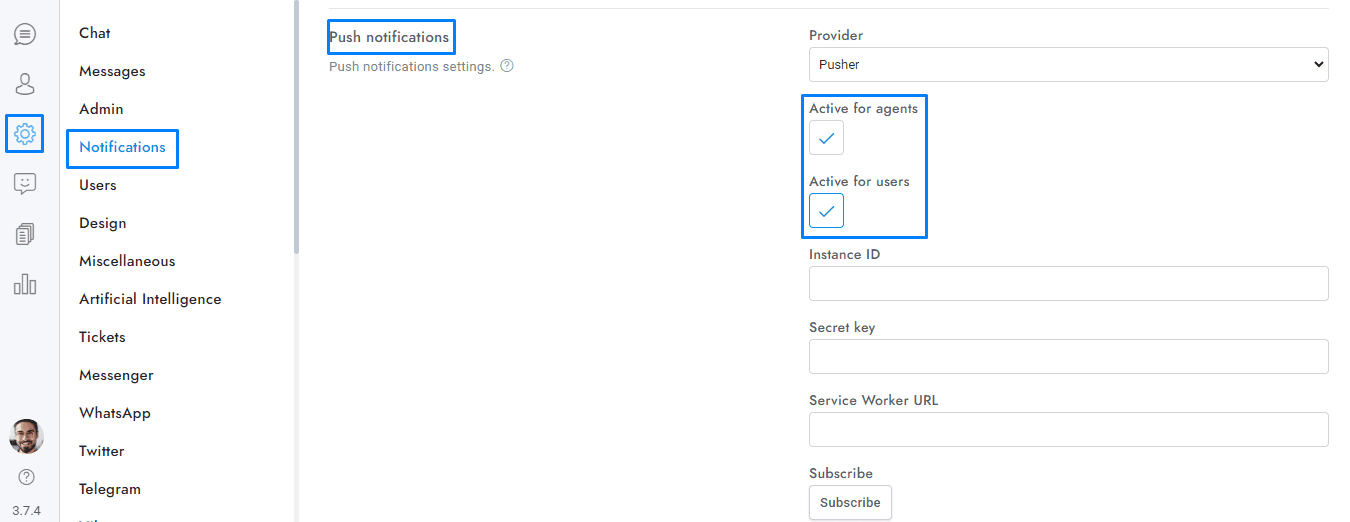Go to the WhatsApp settings tab

(115, 413)
